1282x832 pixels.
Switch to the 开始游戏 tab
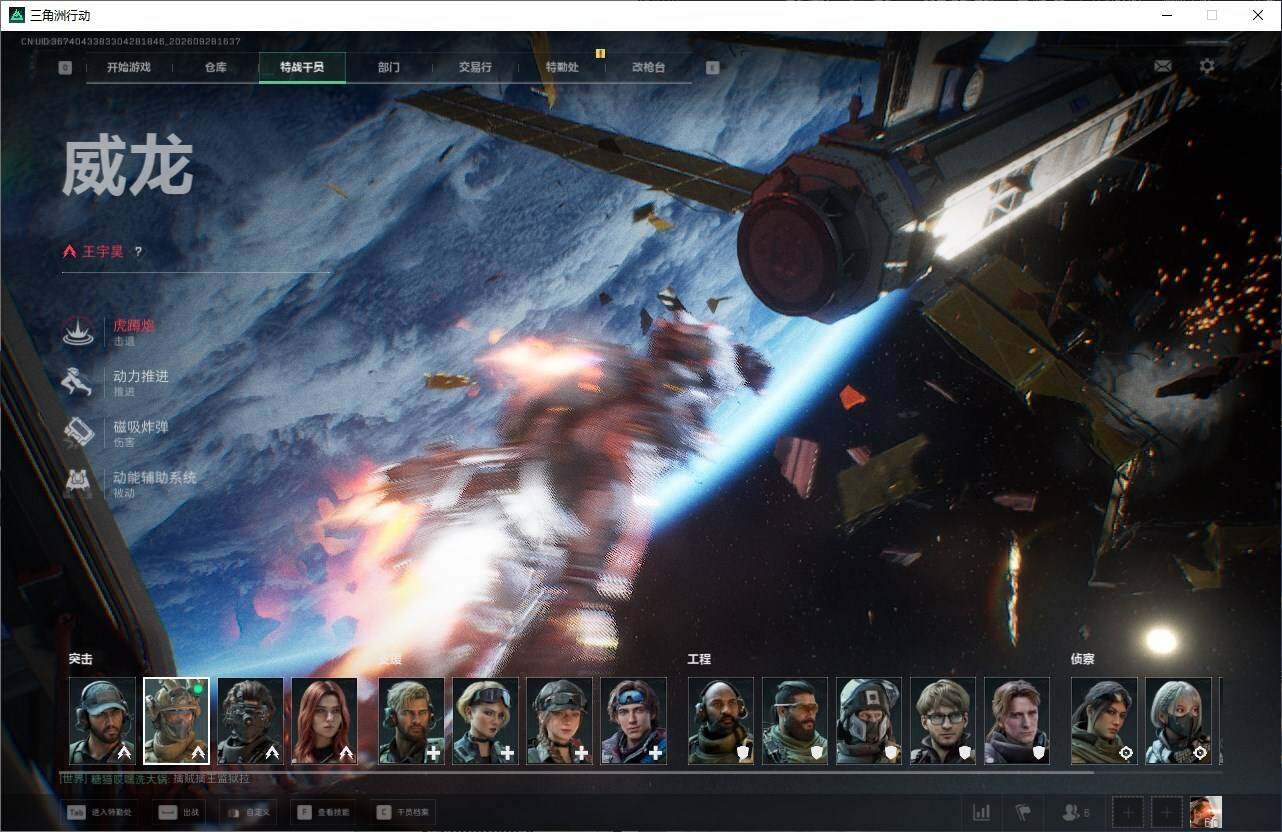(x=129, y=68)
